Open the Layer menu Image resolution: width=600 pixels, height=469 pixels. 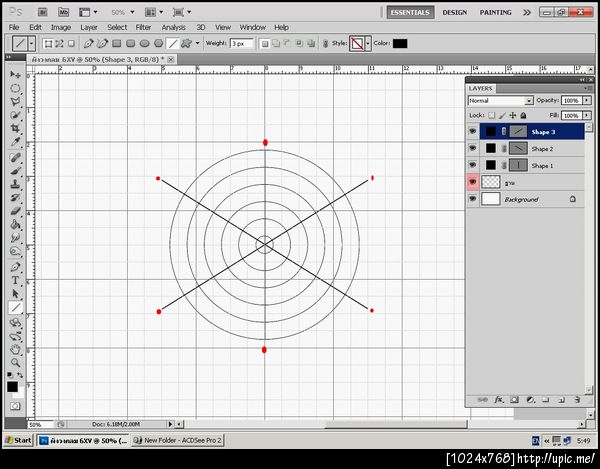click(x=89, y=27)
